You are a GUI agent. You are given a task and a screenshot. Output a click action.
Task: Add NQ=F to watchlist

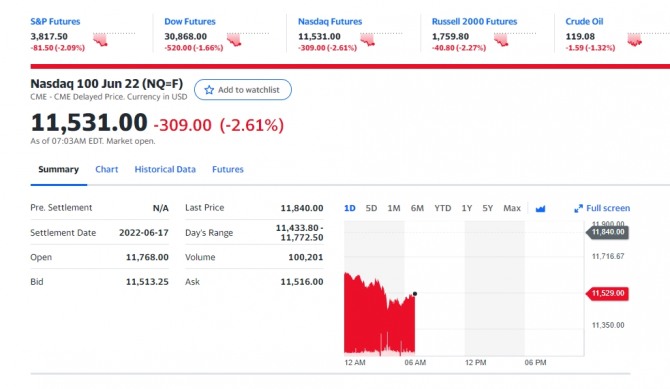(x=243, y=90)
